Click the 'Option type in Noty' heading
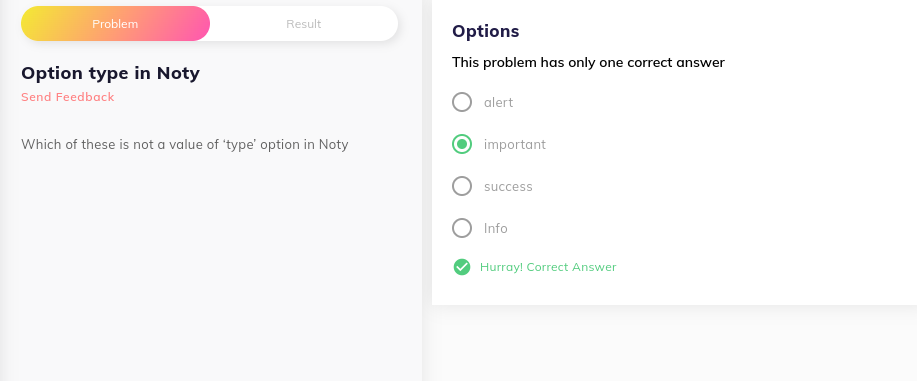This screenshot has height=381, width=917. 111,73
